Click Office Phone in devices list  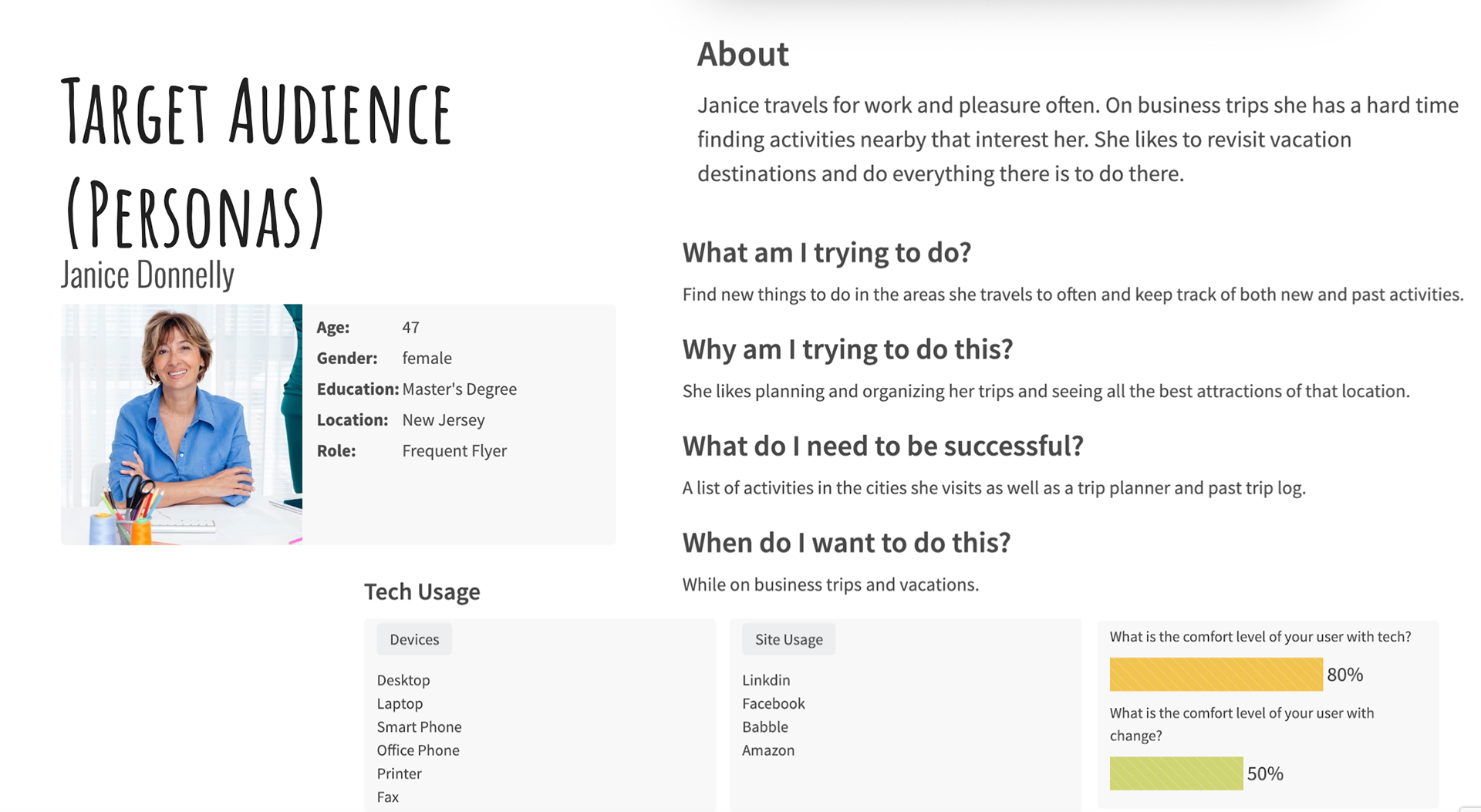(x=418, y=750)
